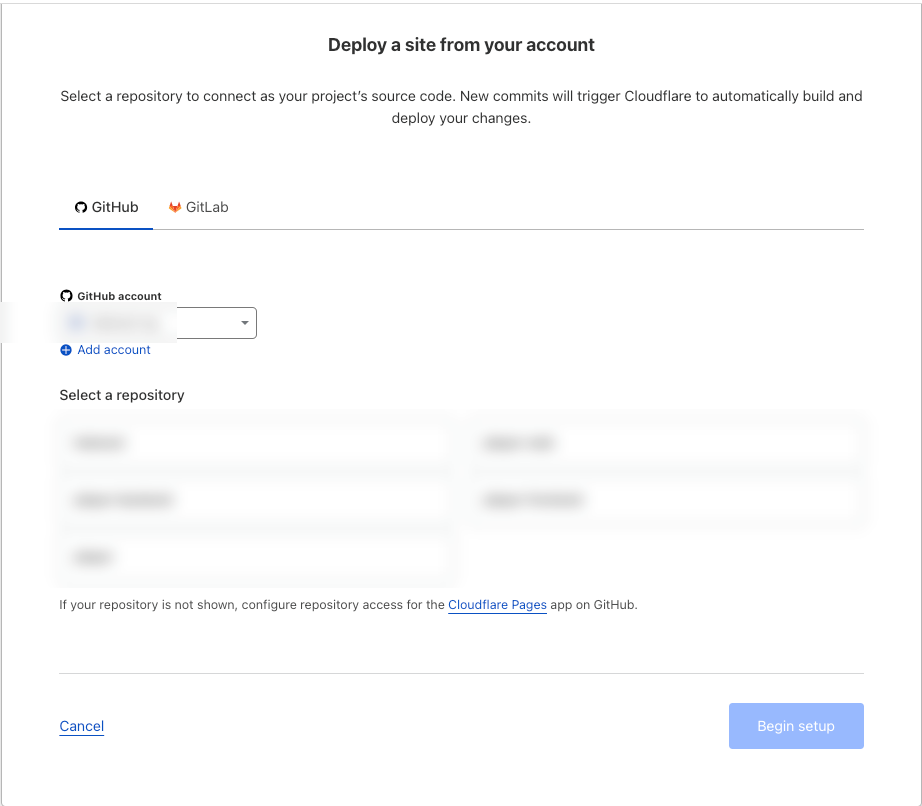
Task: Click the GitLab fox icon
Action: [x=175, y=207]
